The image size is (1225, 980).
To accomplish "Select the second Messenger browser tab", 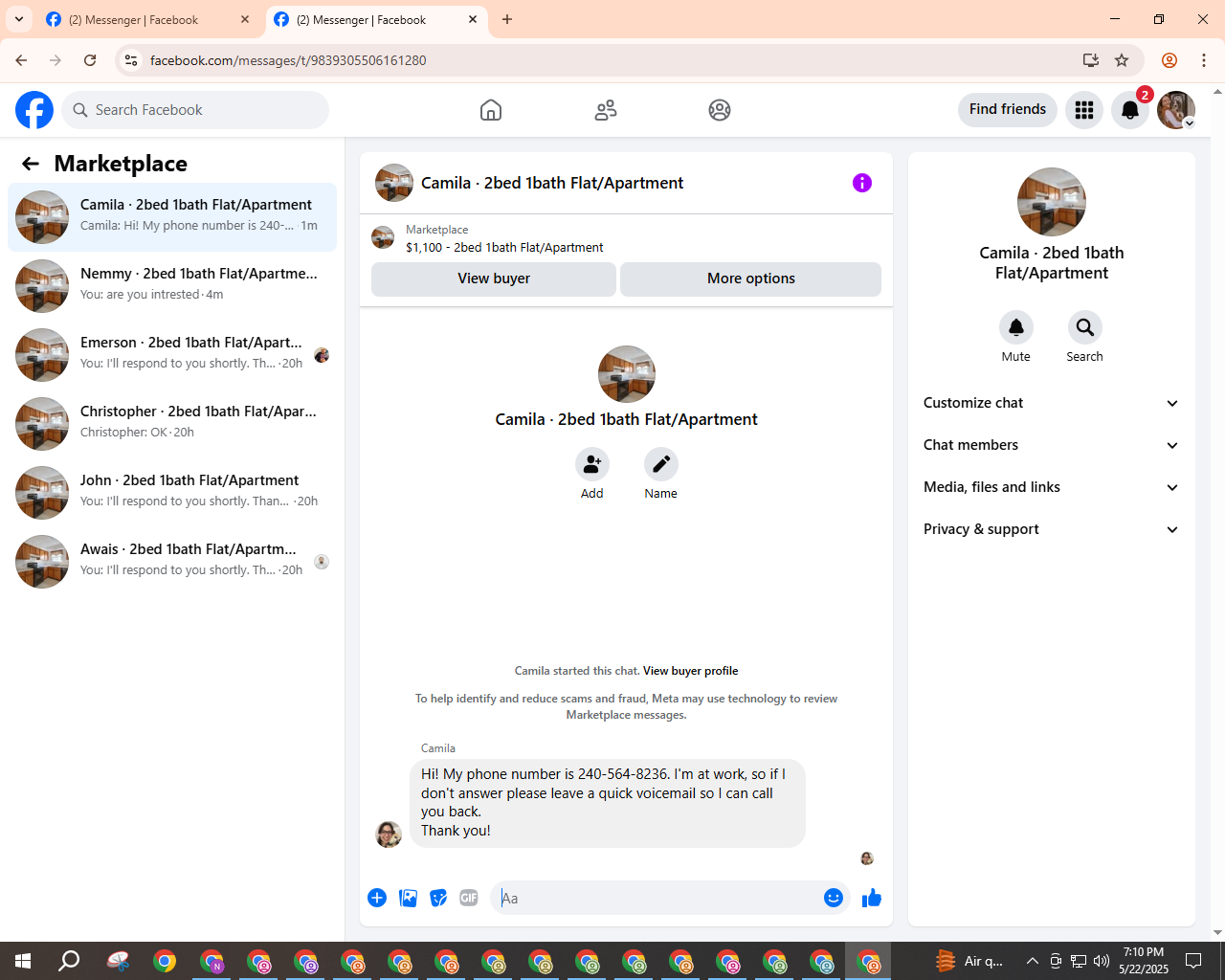I will (x=375, y=20).
